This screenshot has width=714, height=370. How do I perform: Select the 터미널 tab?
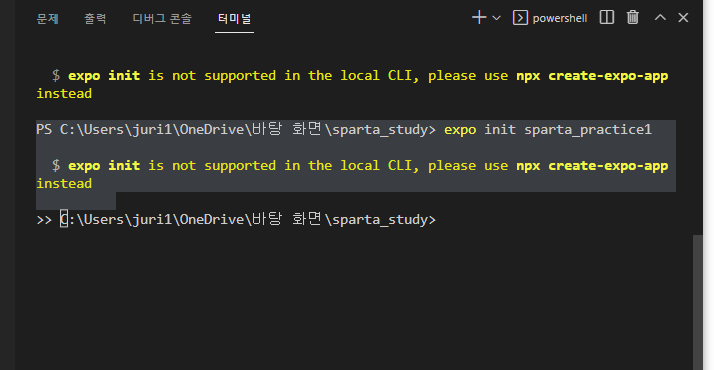point(234,19)
